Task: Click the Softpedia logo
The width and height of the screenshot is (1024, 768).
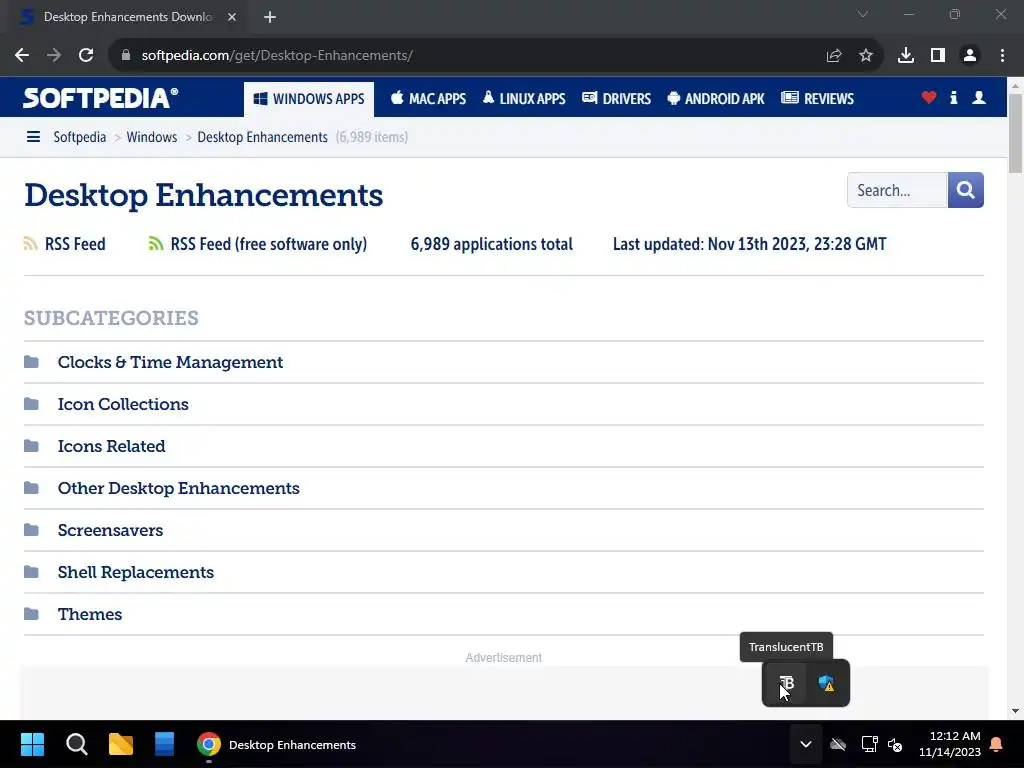Action: 101,98
